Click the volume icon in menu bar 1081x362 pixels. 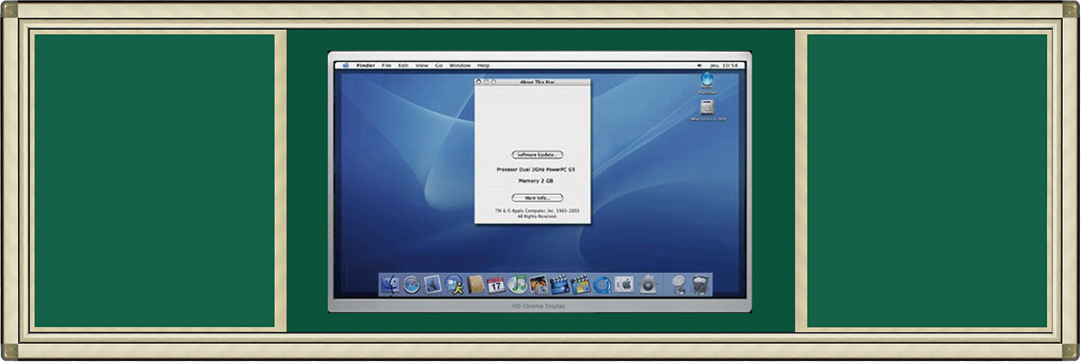point(700,66)
